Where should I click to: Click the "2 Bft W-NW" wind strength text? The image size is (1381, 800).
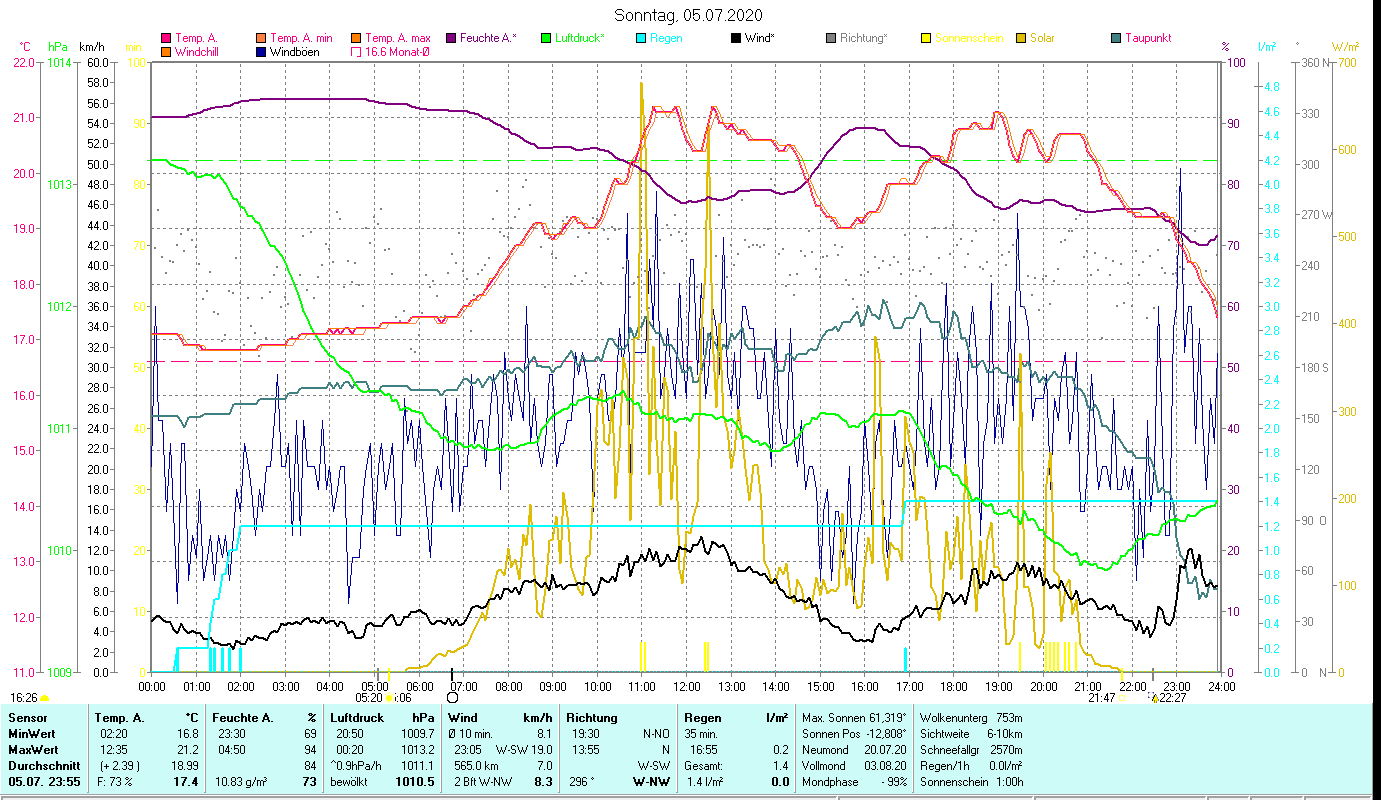485,782
